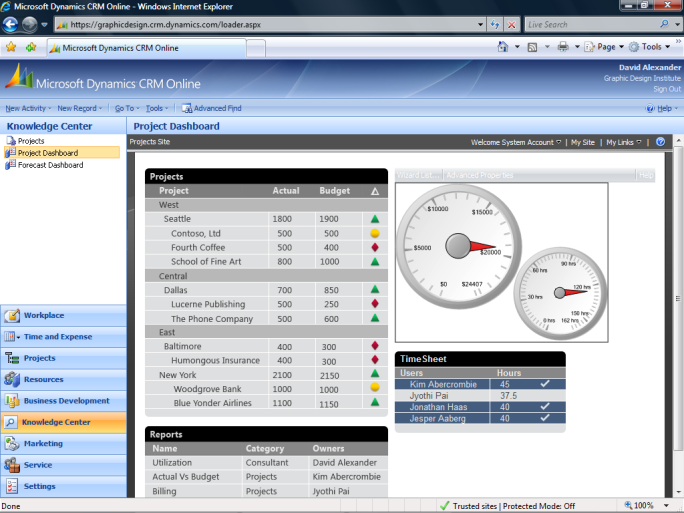Image resolution: width=684 pixels, height=513 pixels.
Task: Open the IE Tools menu
Action: click(x=650, y=47)
